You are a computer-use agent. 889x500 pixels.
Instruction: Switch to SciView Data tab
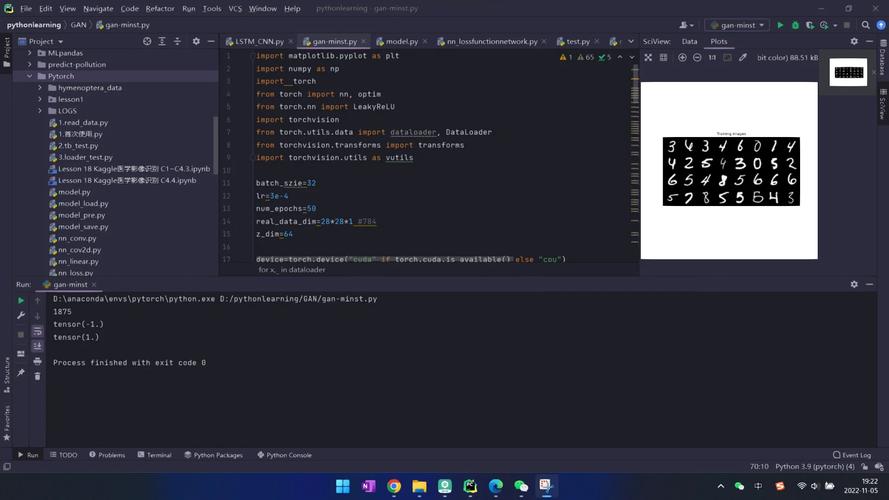click(x=689, y=41)
